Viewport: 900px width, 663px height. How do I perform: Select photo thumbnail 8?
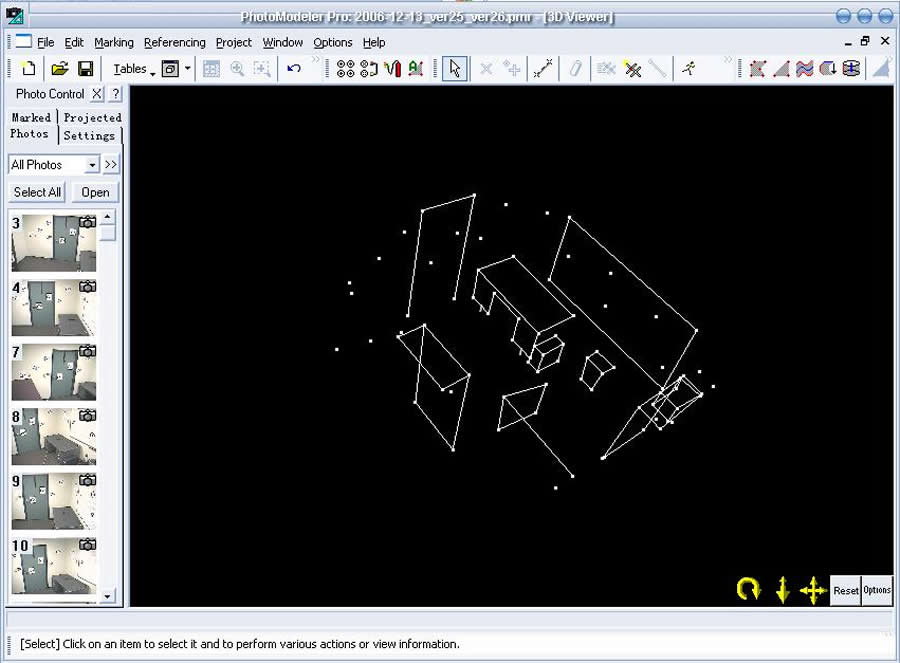[x=54, y=437]
